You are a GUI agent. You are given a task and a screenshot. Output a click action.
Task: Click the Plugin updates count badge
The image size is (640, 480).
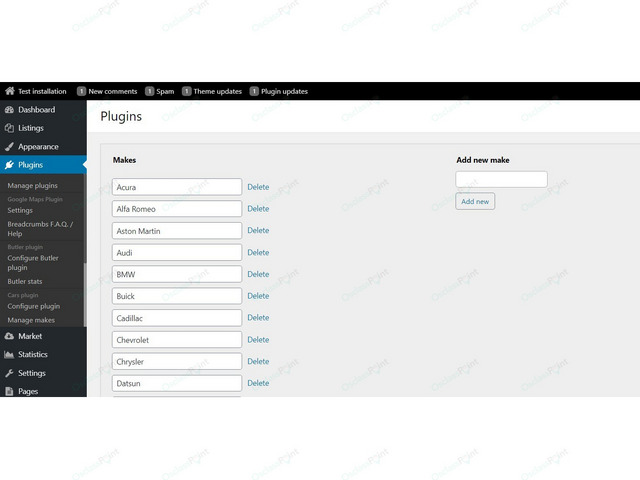[254, 91]
